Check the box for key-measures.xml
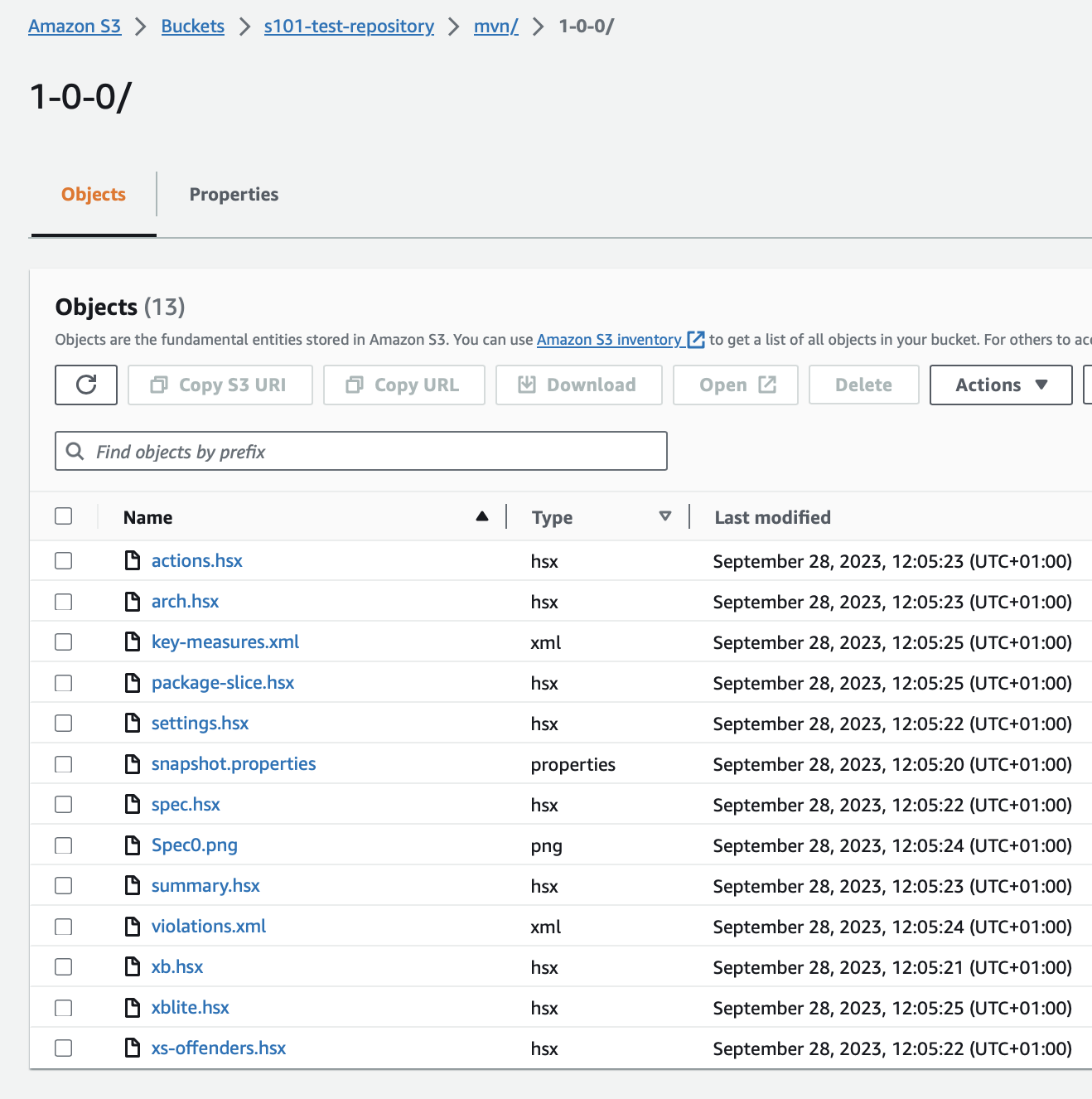This screenshot has height=1099, width=1092. coord(64,642)
